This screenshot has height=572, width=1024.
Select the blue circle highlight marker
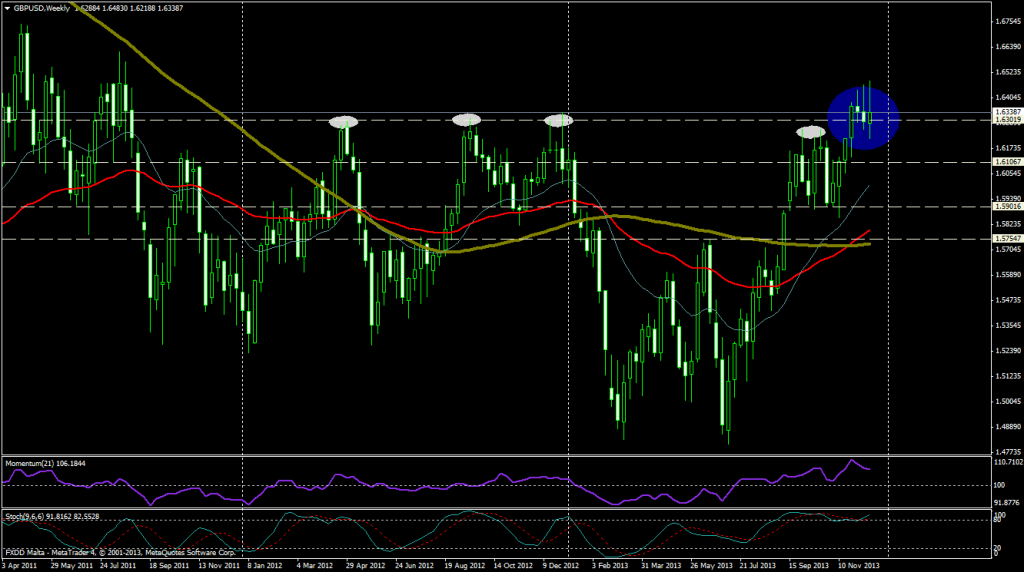pos(865,118)
